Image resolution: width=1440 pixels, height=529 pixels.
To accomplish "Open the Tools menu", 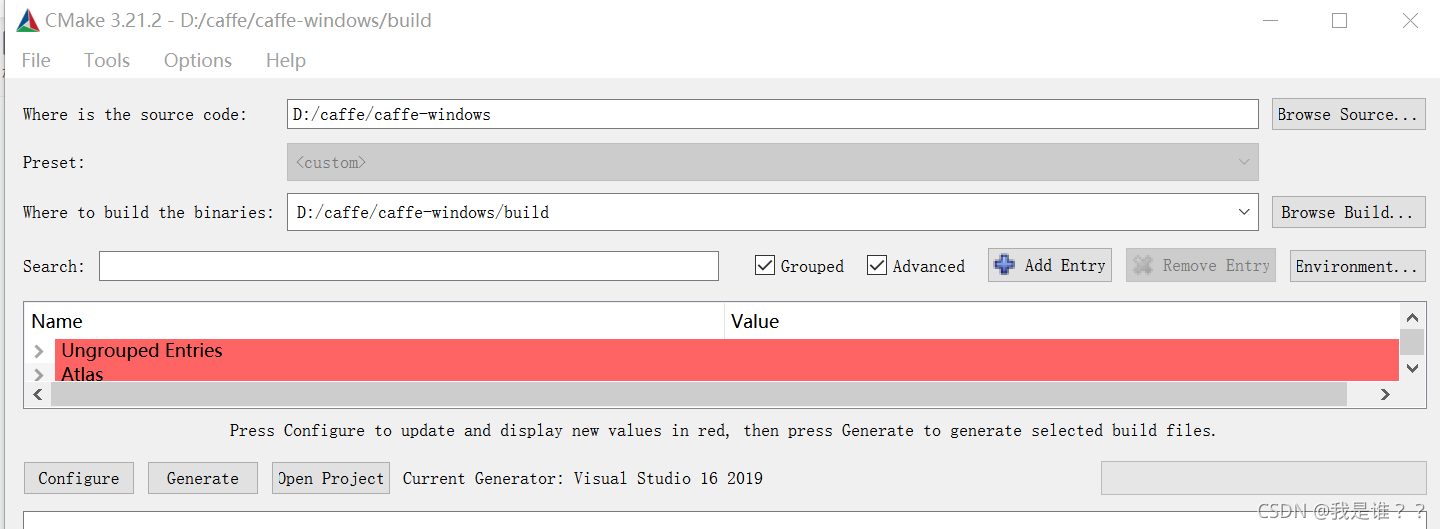I will [x=107, y=61].
